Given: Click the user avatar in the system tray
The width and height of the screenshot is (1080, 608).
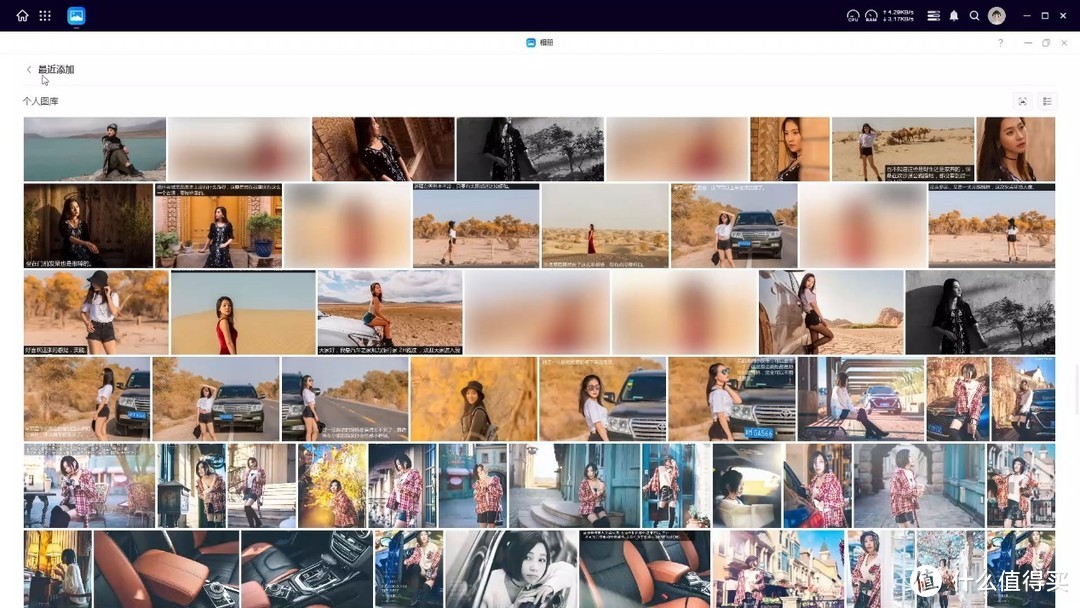Looking at the screenshot, I should 996,15.
